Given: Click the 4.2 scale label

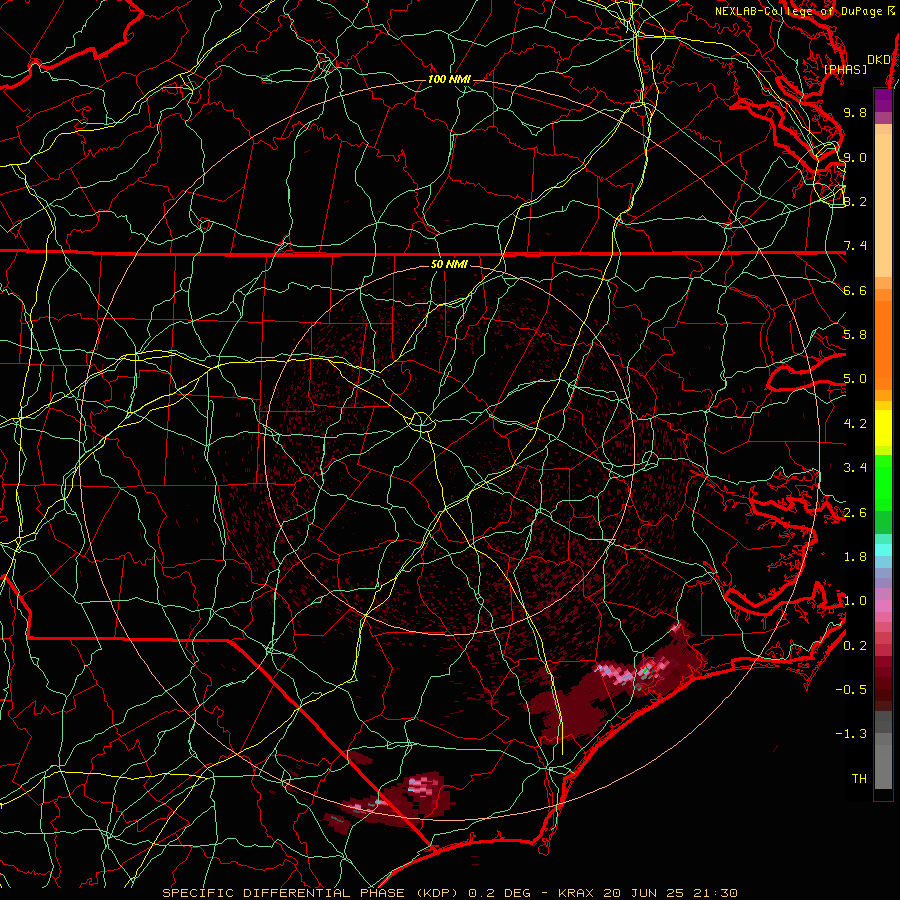Looking at the screenshot, I should 855,424.
